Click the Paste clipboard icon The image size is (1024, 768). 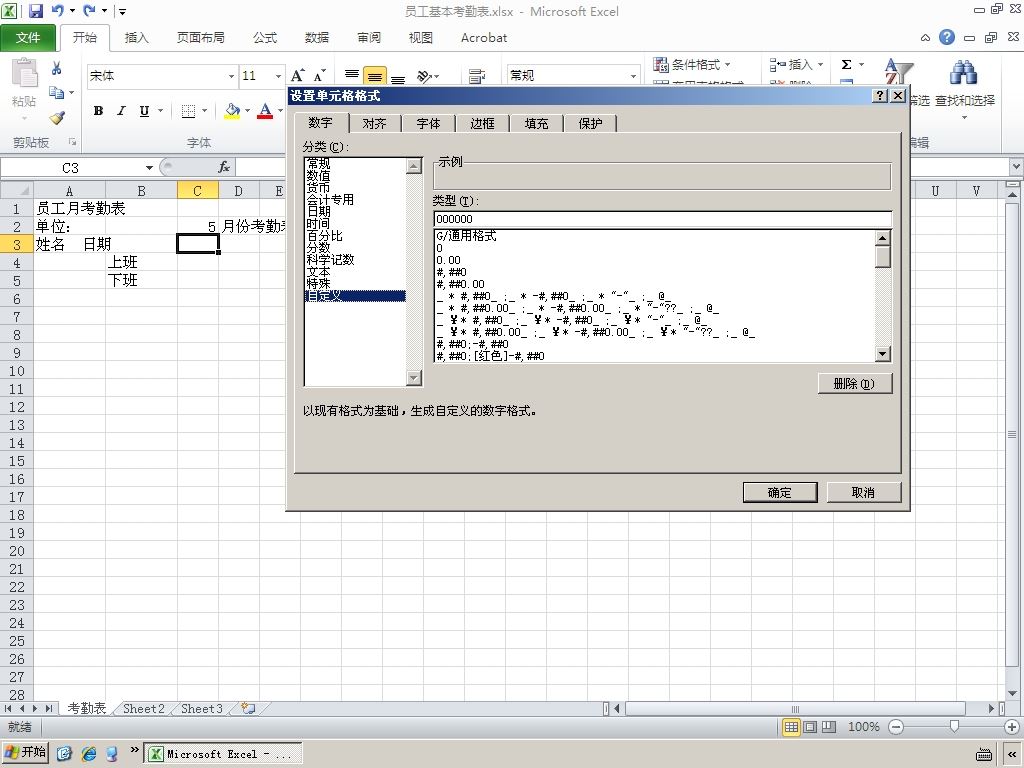click(24, 73)
